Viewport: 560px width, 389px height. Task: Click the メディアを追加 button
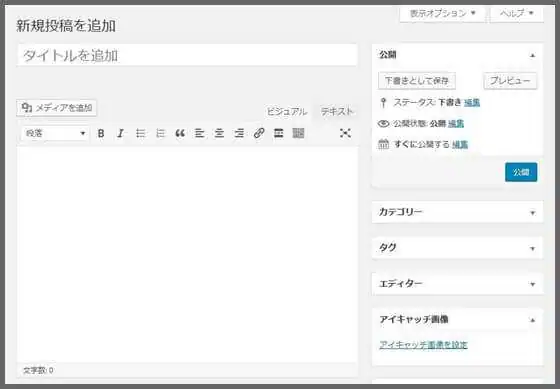[56, 108]
